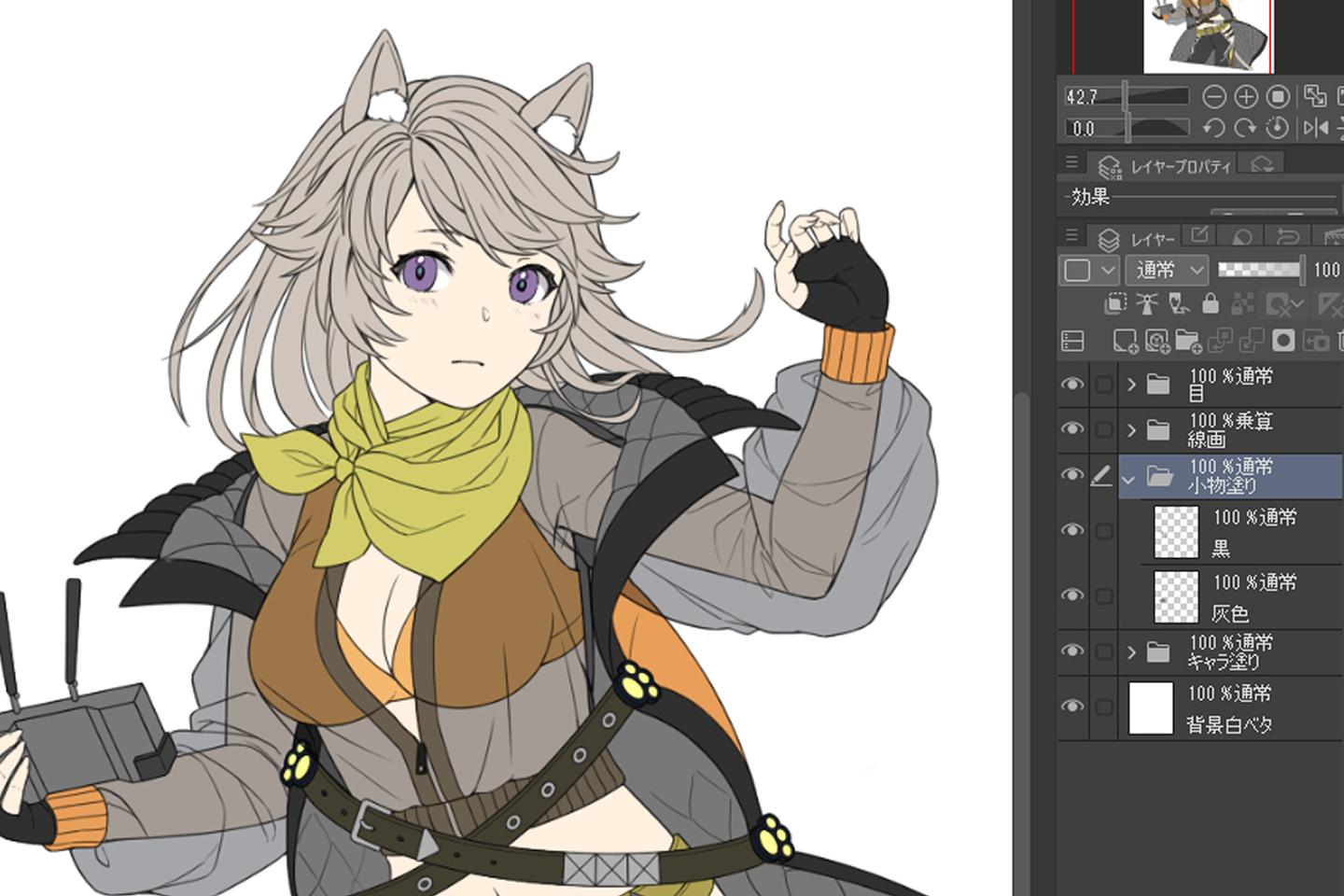Hide the 目 folder layer
The image size is (1344, 896).
pyautogui.click(x=1072, y=385)
